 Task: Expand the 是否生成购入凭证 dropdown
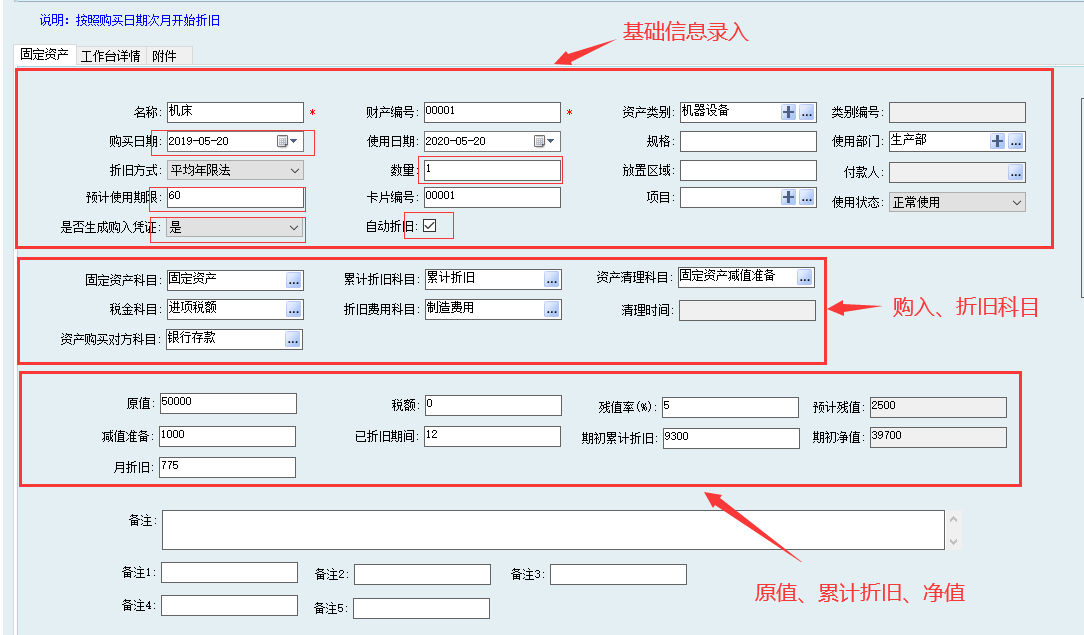(x=294, y=228)
